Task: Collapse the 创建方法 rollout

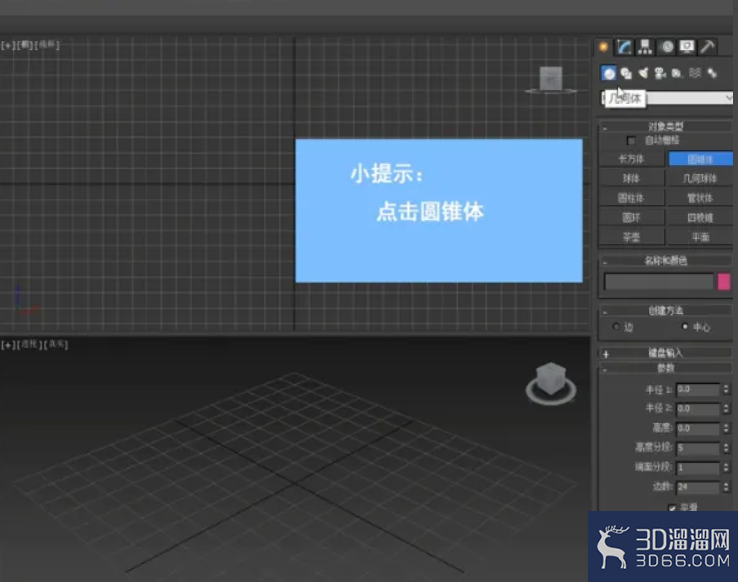Action: coord(665,310)
